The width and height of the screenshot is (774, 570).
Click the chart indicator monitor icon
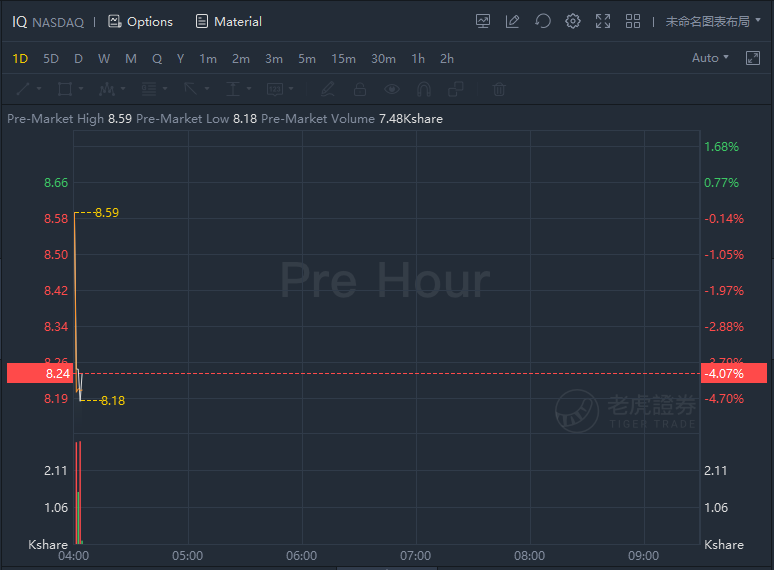point(483,21)
